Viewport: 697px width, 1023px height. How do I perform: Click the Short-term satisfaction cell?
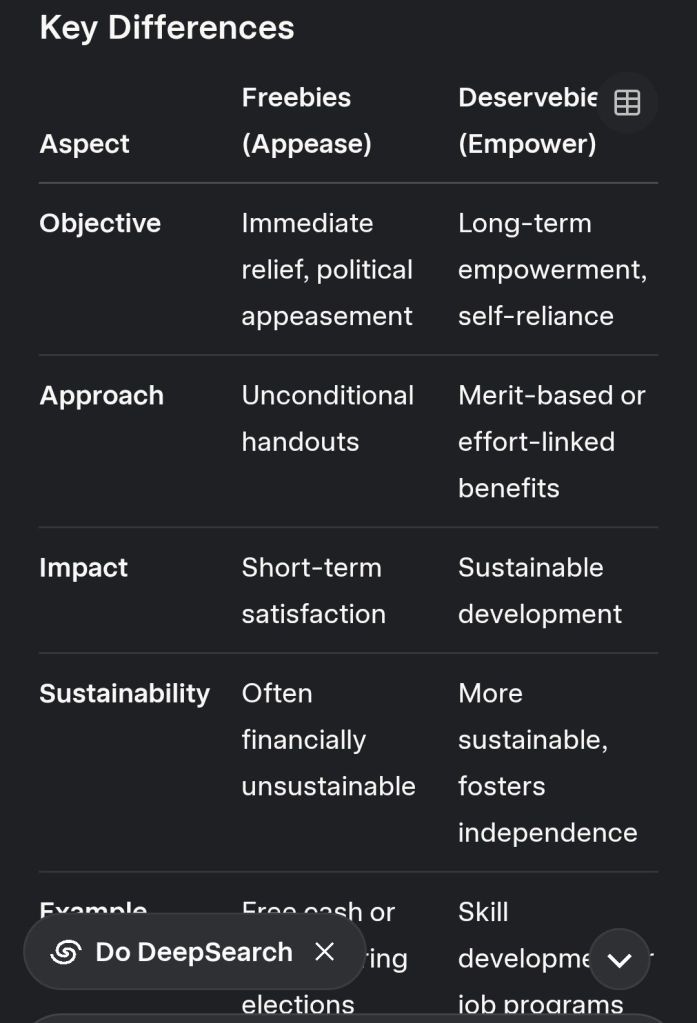[313, 590]
